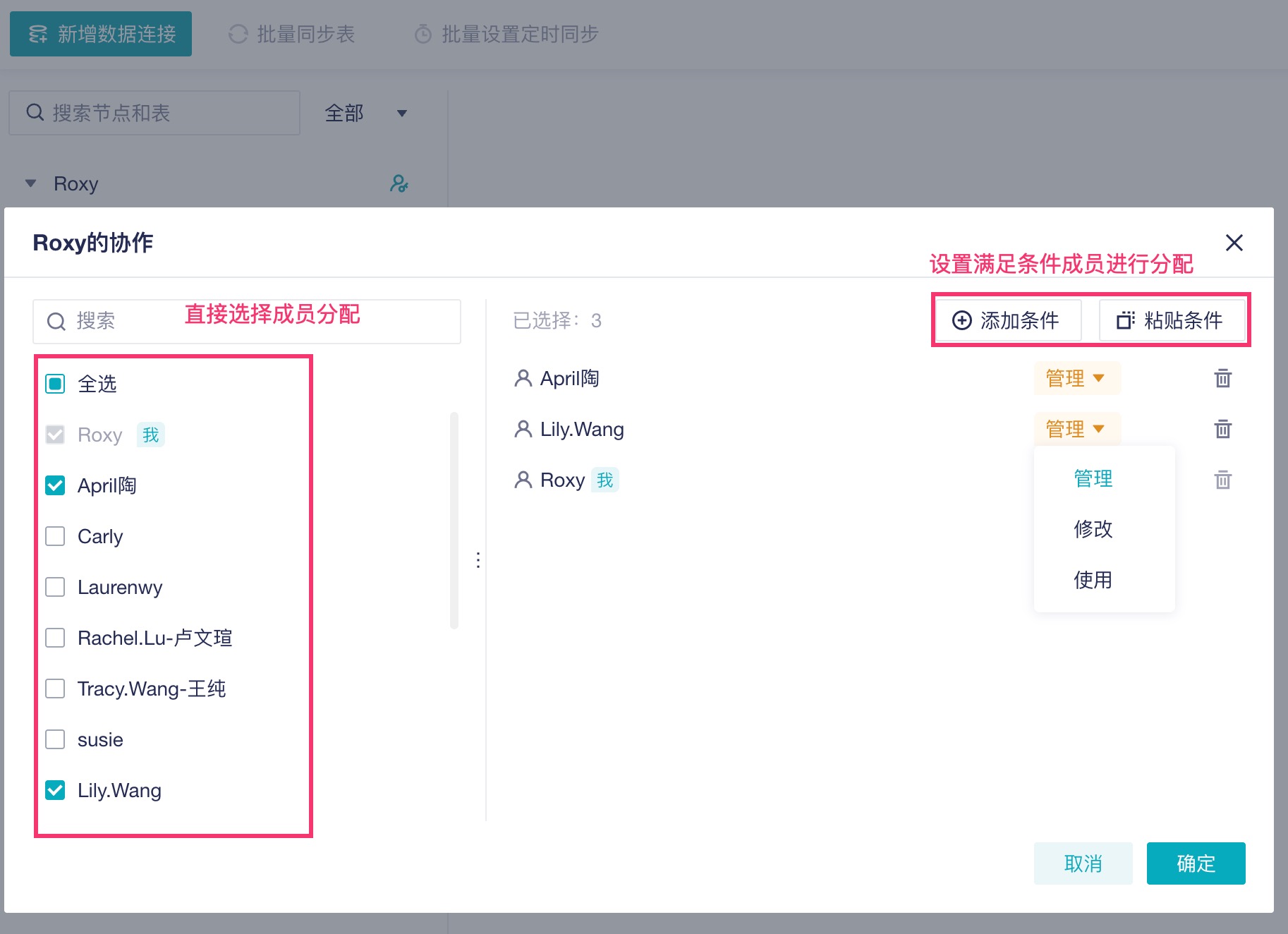The width and height of the screenshot is (1288, 934).
Task: Open the 全部 filter dropdown
Action: coord(366,113)
